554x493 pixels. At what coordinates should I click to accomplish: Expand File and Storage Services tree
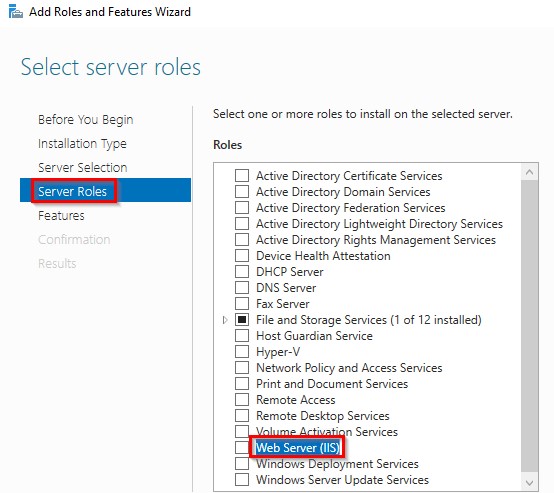(x=225, y=320)
